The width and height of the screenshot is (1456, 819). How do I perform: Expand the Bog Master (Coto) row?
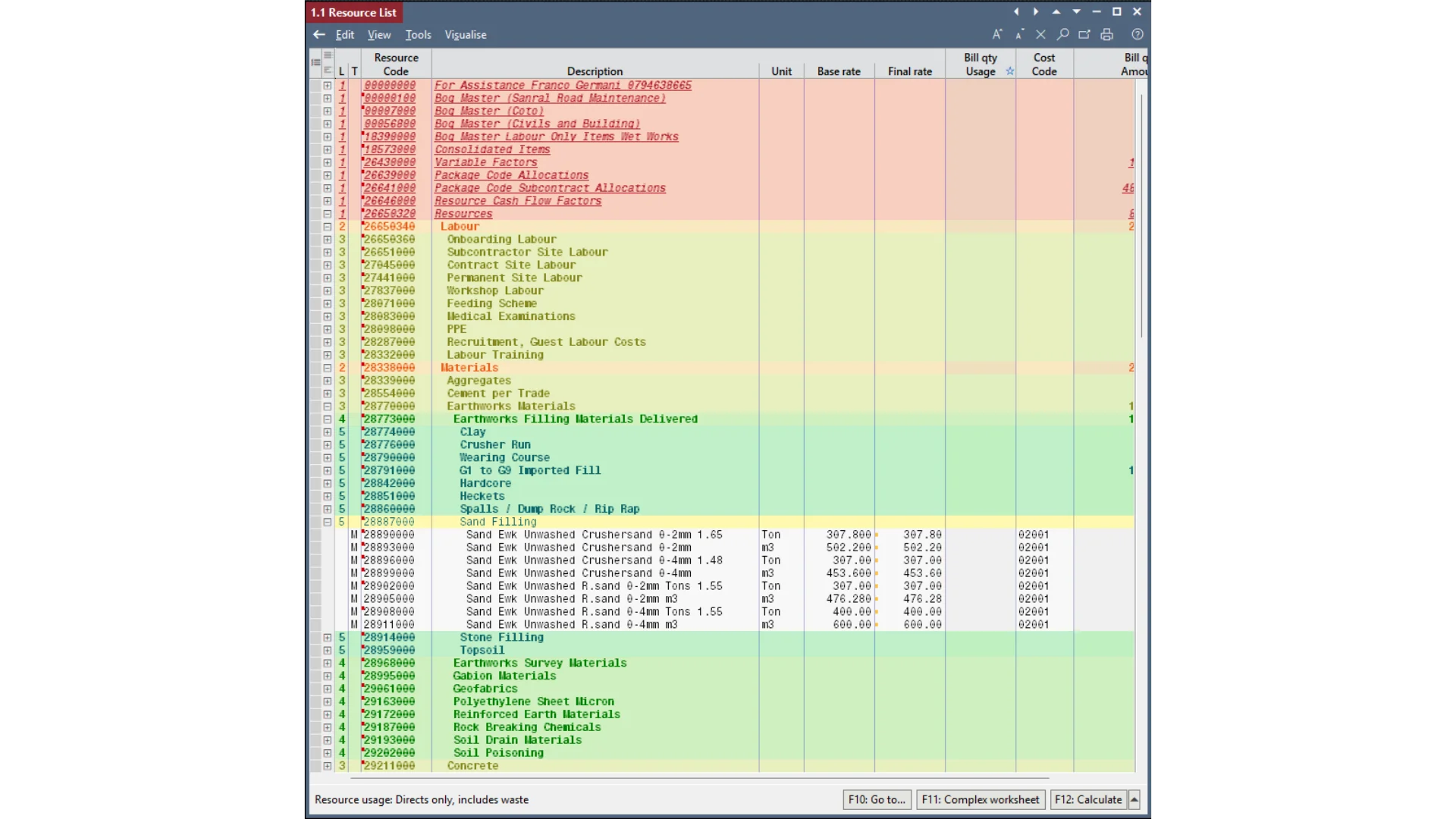(328, 111)
